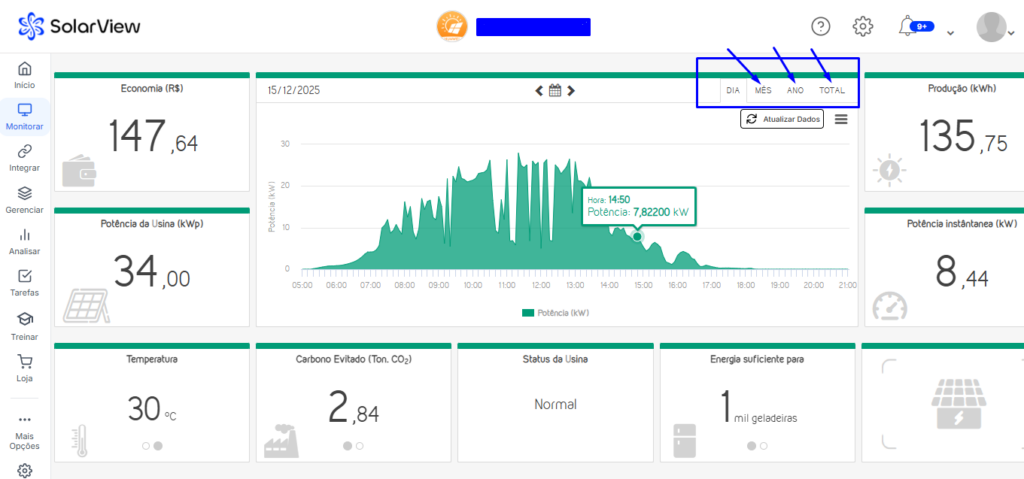Open settings gear in top header
This screenshot has width=1024, height=479.
(863, 26)
